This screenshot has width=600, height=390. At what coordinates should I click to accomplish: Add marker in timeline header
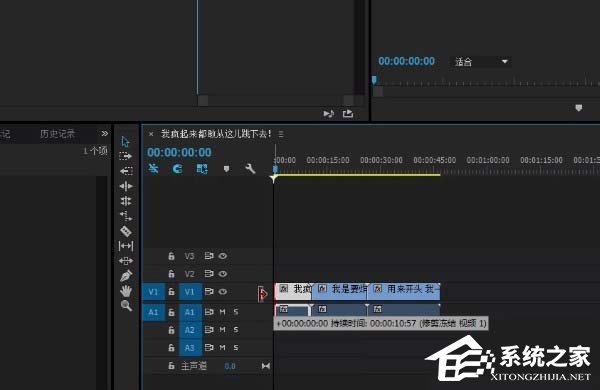tap(226, 169)
